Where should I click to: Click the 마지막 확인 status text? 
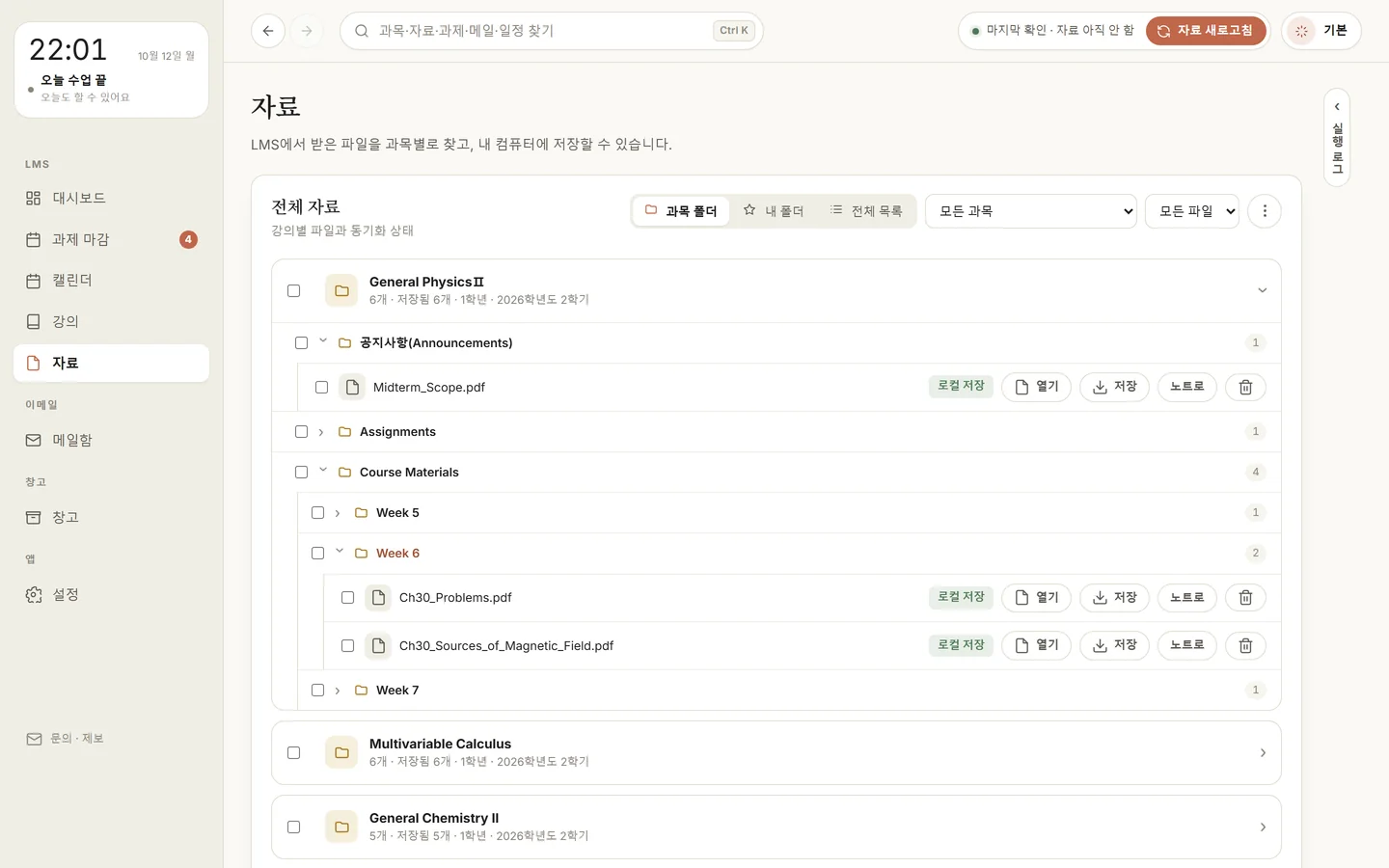coord(1060,31)
